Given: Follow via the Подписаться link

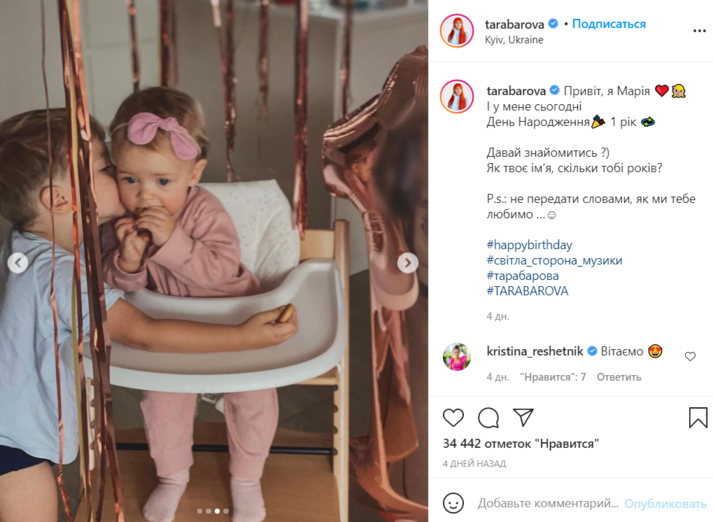Looking at the screenshot, I should (x=608, y=24).
